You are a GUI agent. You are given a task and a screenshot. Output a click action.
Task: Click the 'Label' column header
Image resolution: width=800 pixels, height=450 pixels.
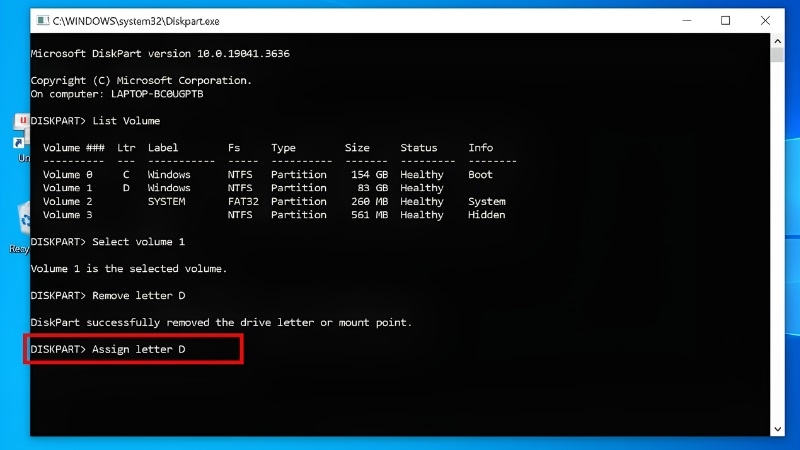(163, 148)
